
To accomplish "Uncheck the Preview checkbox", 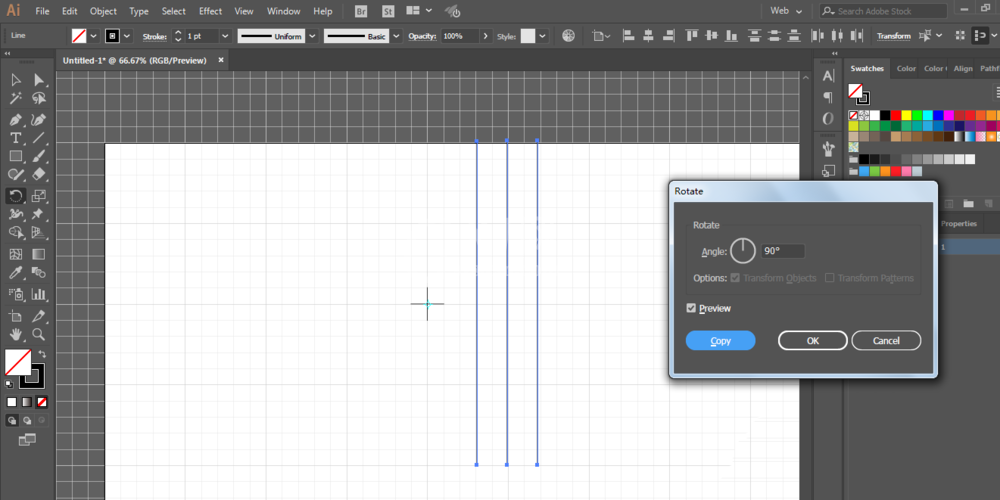I will click(x=691, y=309).
